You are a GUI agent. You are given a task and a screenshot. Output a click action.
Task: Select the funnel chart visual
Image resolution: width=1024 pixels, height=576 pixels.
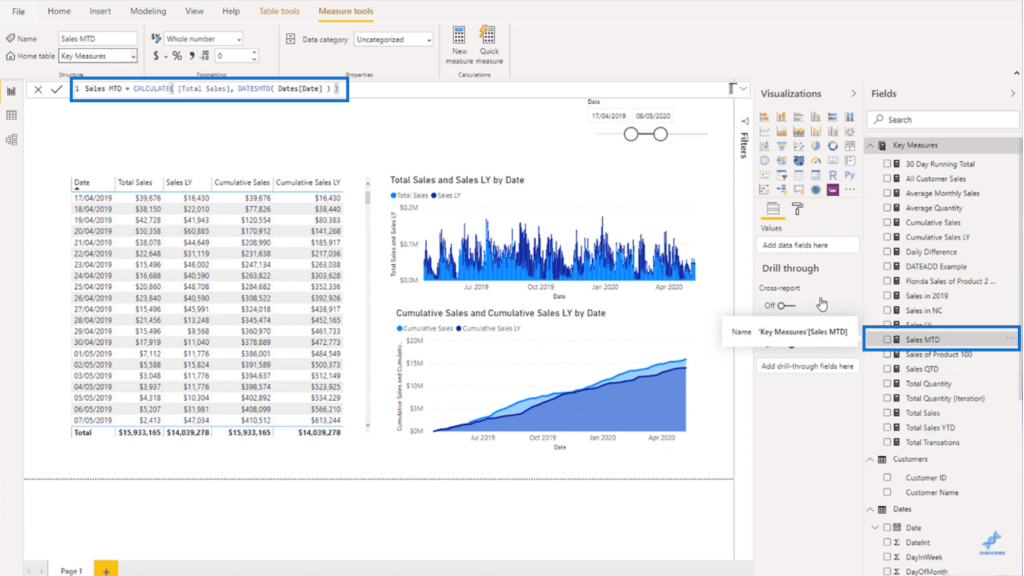tap(782, 146)
